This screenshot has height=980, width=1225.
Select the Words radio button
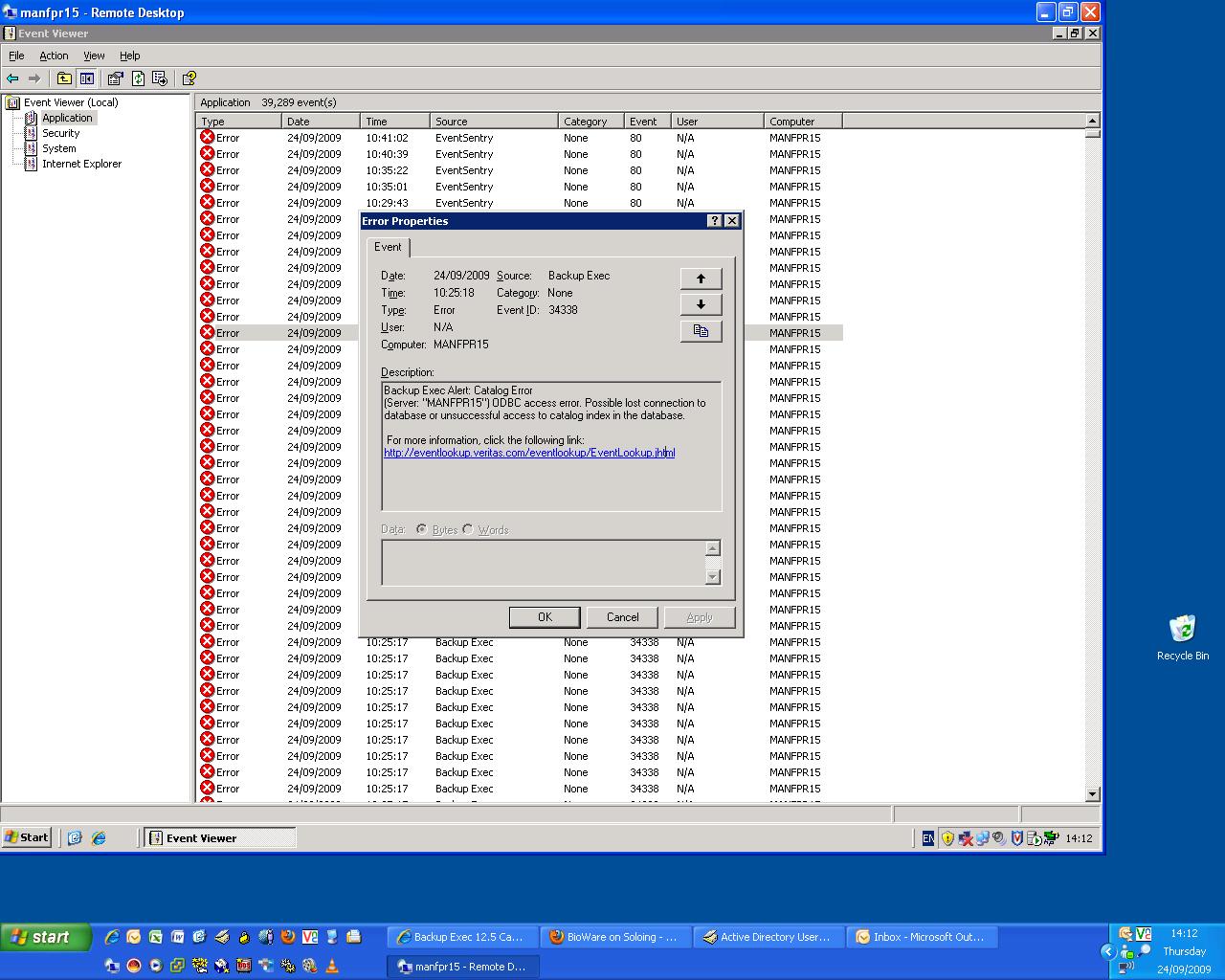(x=468, y=529)
